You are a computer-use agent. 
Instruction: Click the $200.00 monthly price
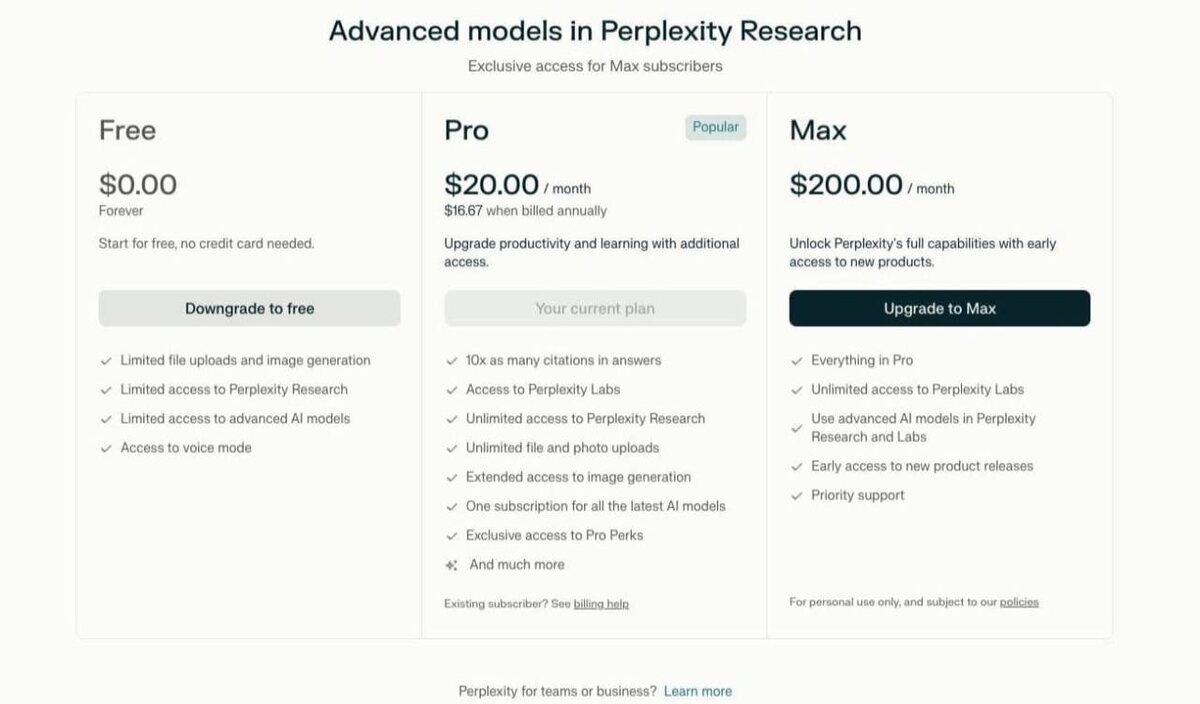click(x=846, y=185)
